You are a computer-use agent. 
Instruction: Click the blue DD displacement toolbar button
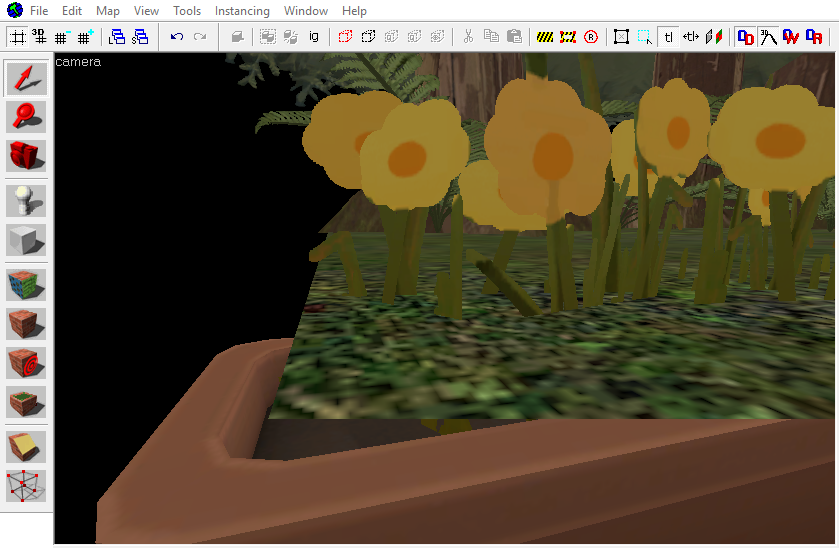[745, 37]
